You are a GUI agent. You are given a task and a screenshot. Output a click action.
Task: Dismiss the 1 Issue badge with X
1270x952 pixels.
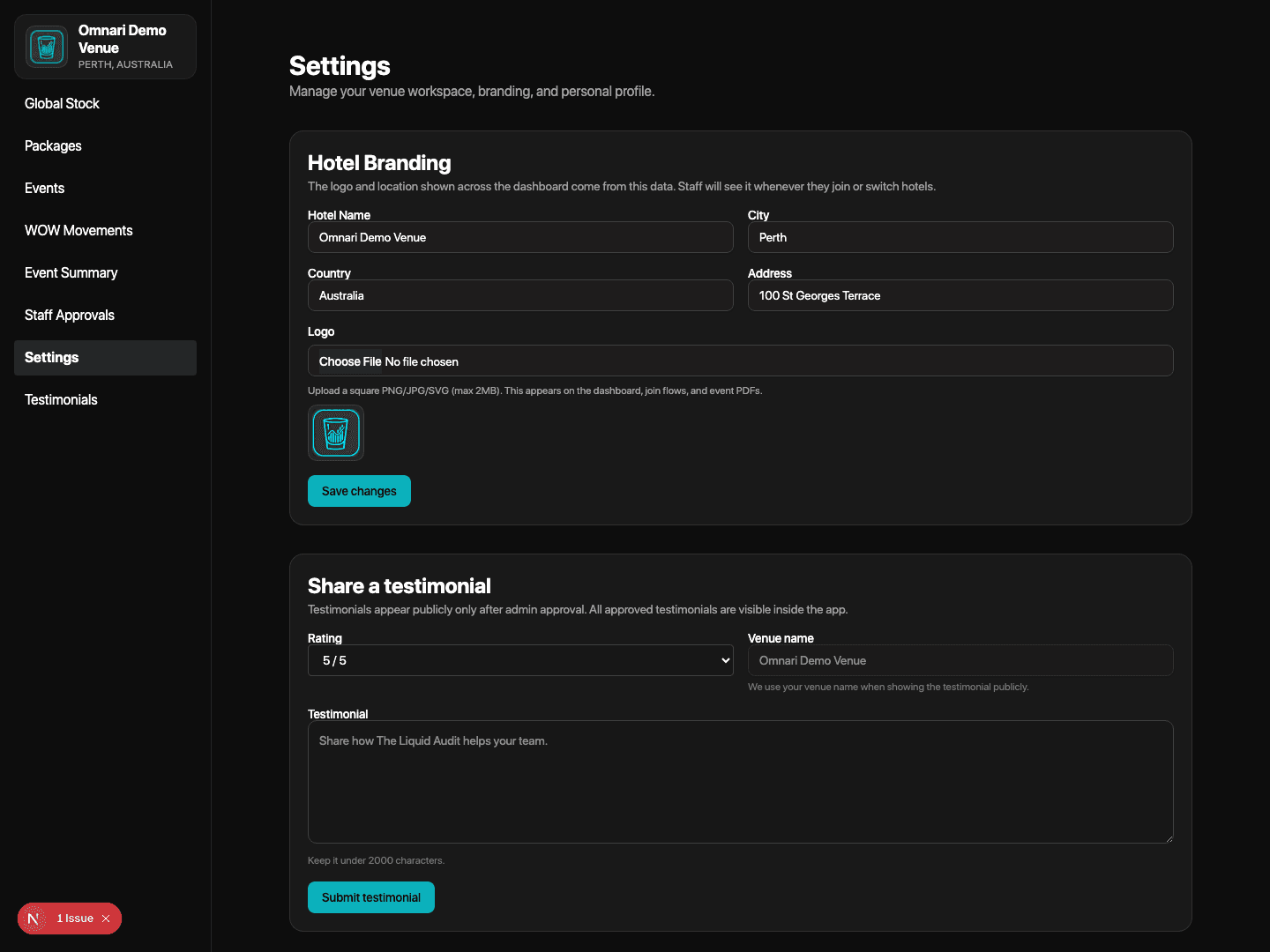106,919
